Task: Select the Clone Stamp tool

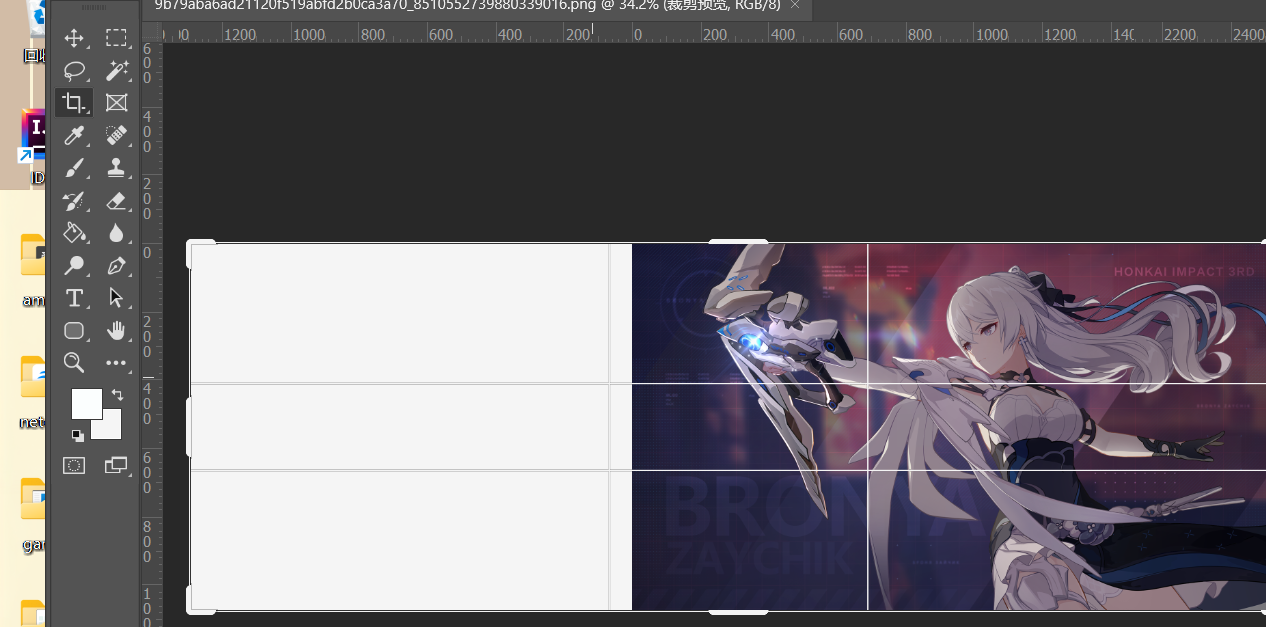Action: tap(117, 168)
